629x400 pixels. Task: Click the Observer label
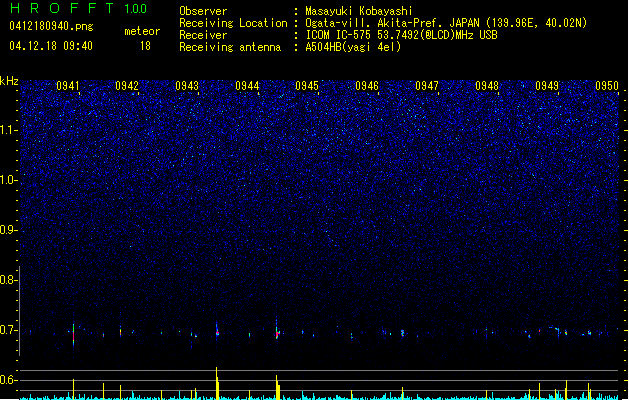(203, 11)
